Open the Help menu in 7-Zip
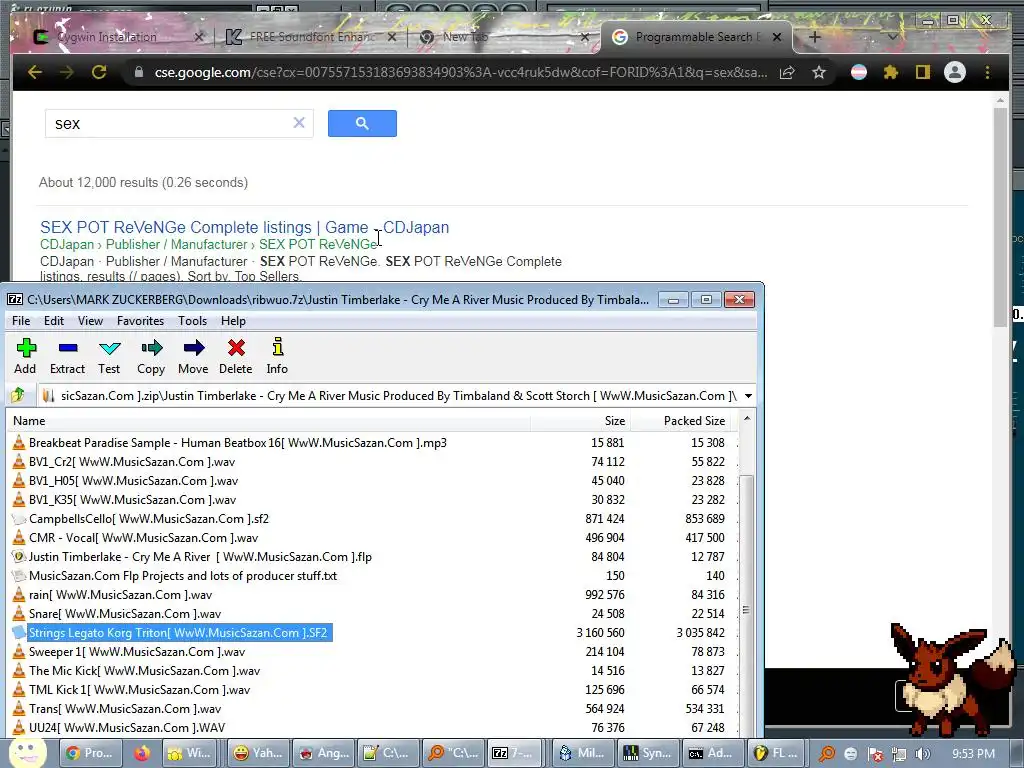The image size is (1024, 768). point(233,321)
